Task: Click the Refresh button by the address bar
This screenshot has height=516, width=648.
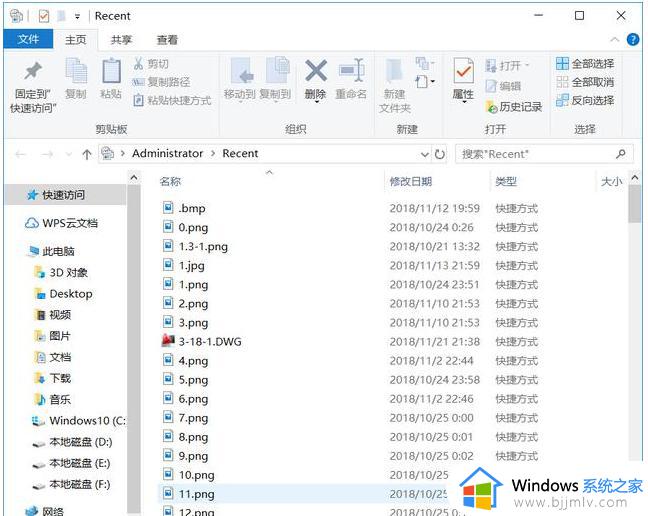Action: tap(439, 154)
